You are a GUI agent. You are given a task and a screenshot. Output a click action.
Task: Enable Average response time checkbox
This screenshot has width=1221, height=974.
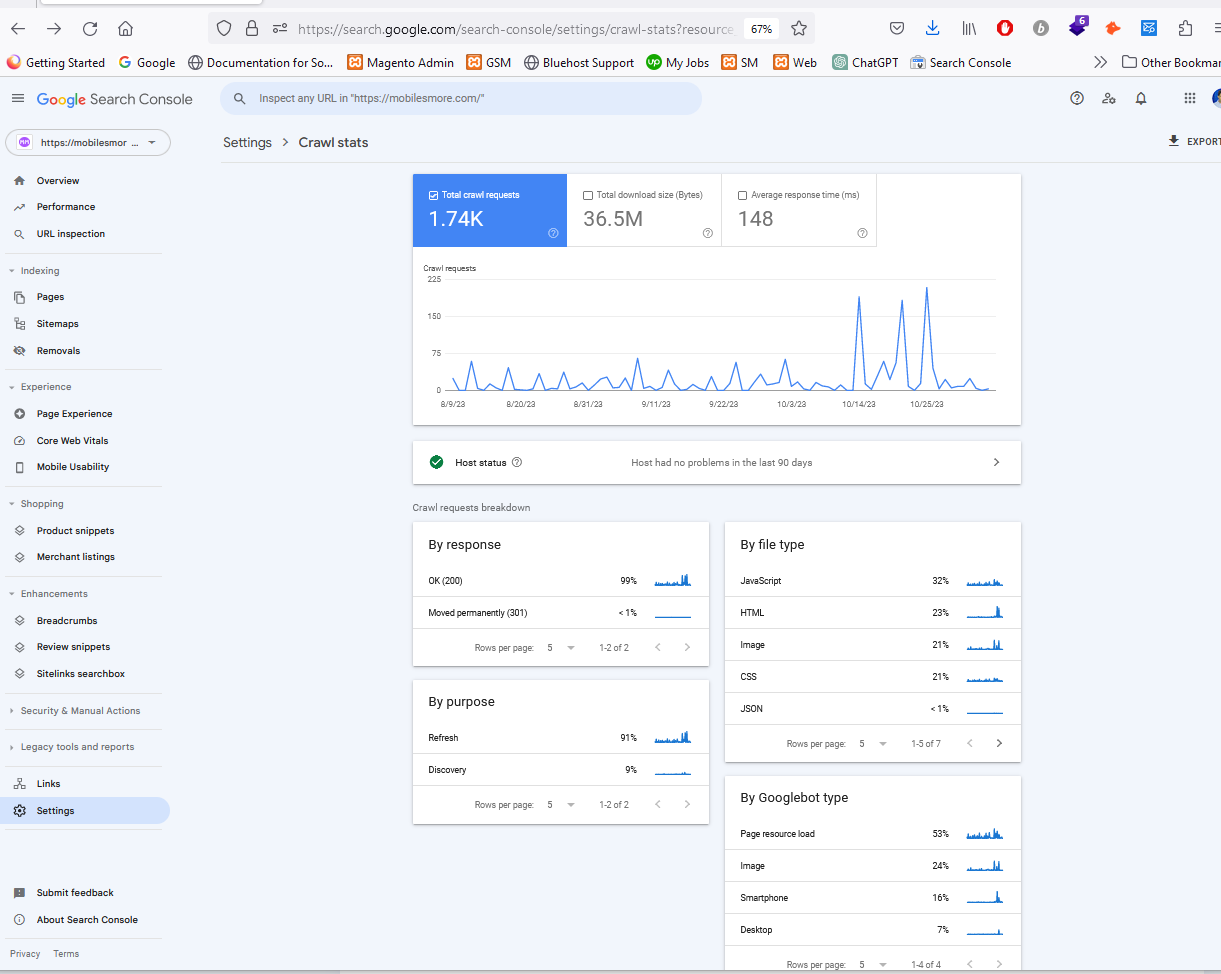click(x=742, y=195)
